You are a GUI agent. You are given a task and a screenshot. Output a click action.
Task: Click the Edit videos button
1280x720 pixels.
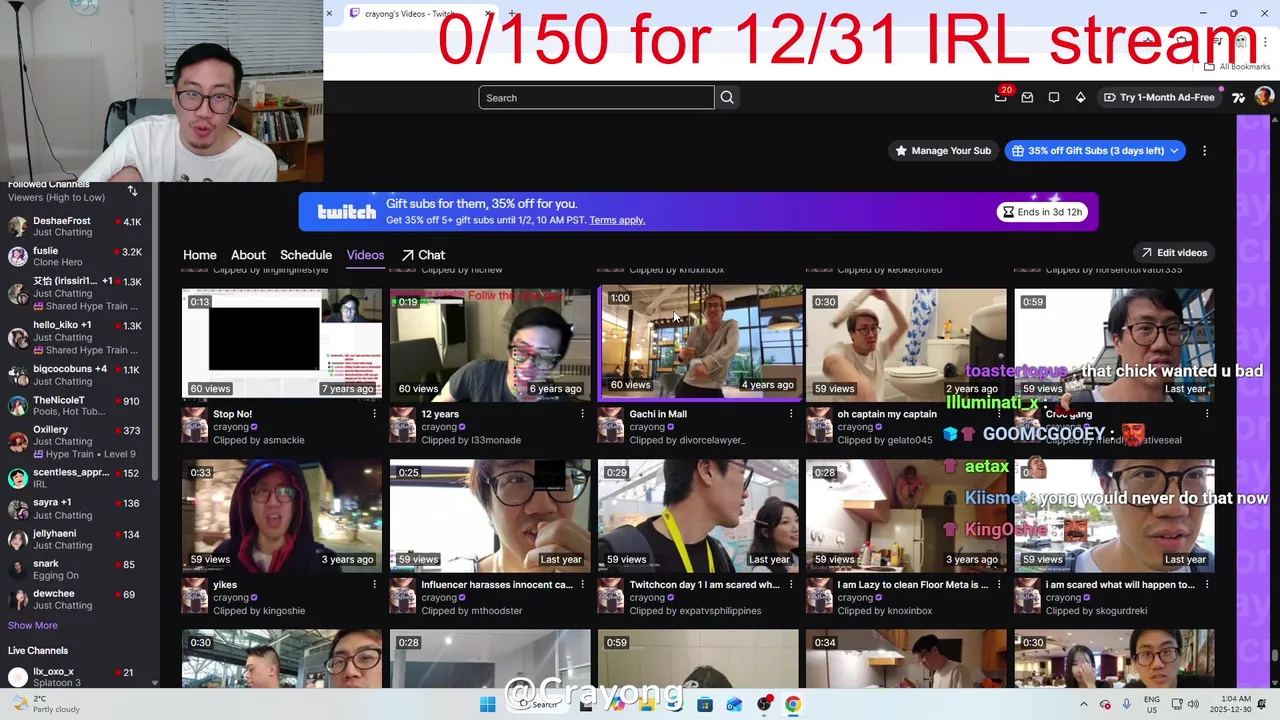[1174, 253]
